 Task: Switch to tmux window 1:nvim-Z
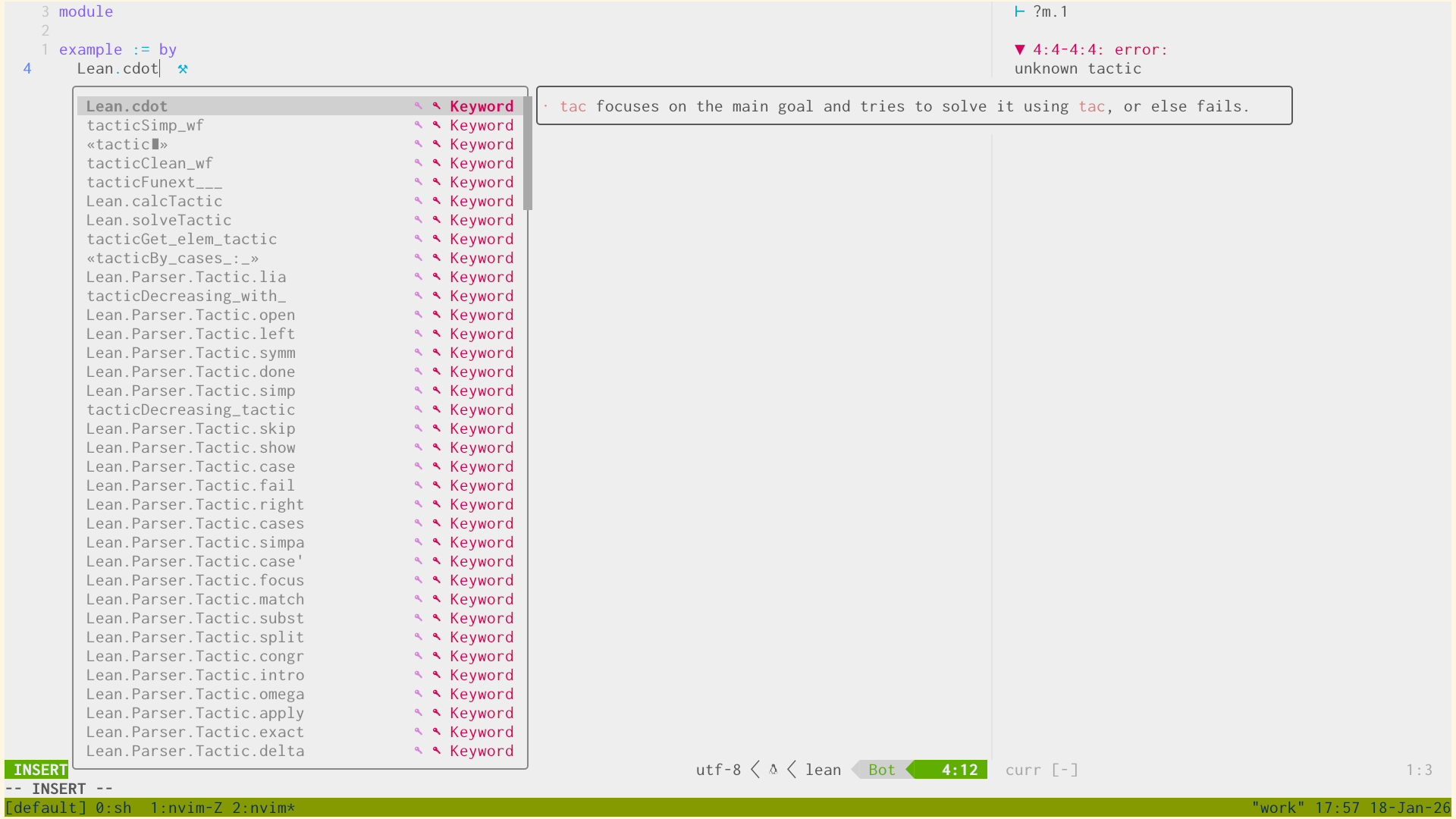tap(186, 808)
